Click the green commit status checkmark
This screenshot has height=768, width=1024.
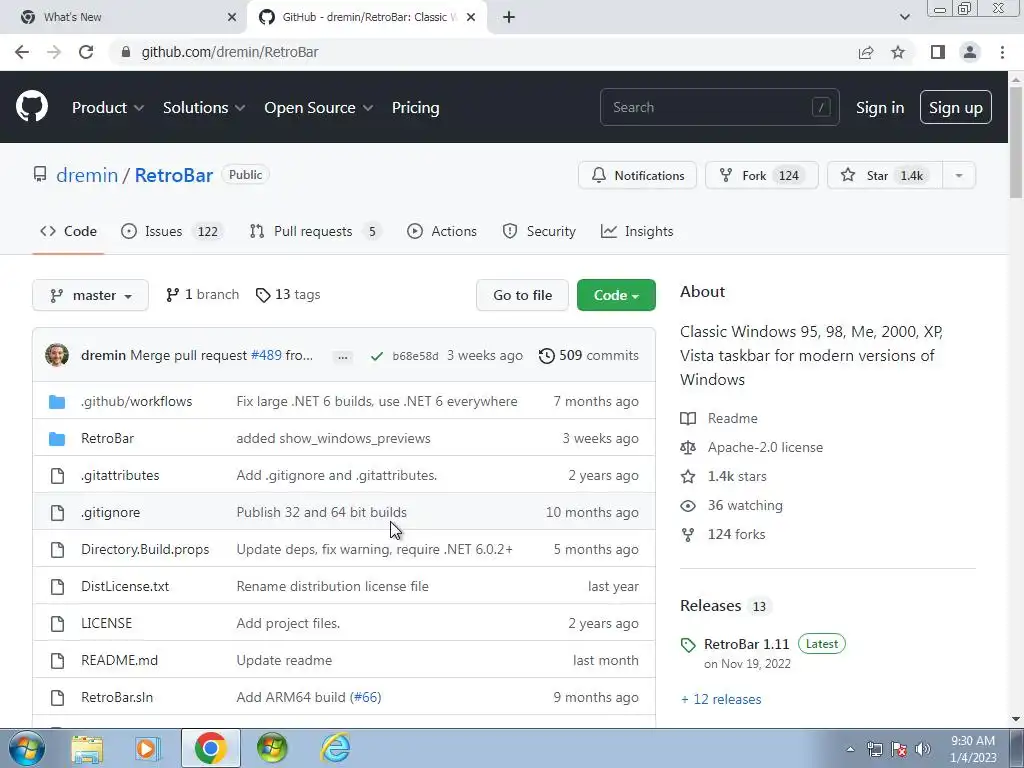click(376, 356)
